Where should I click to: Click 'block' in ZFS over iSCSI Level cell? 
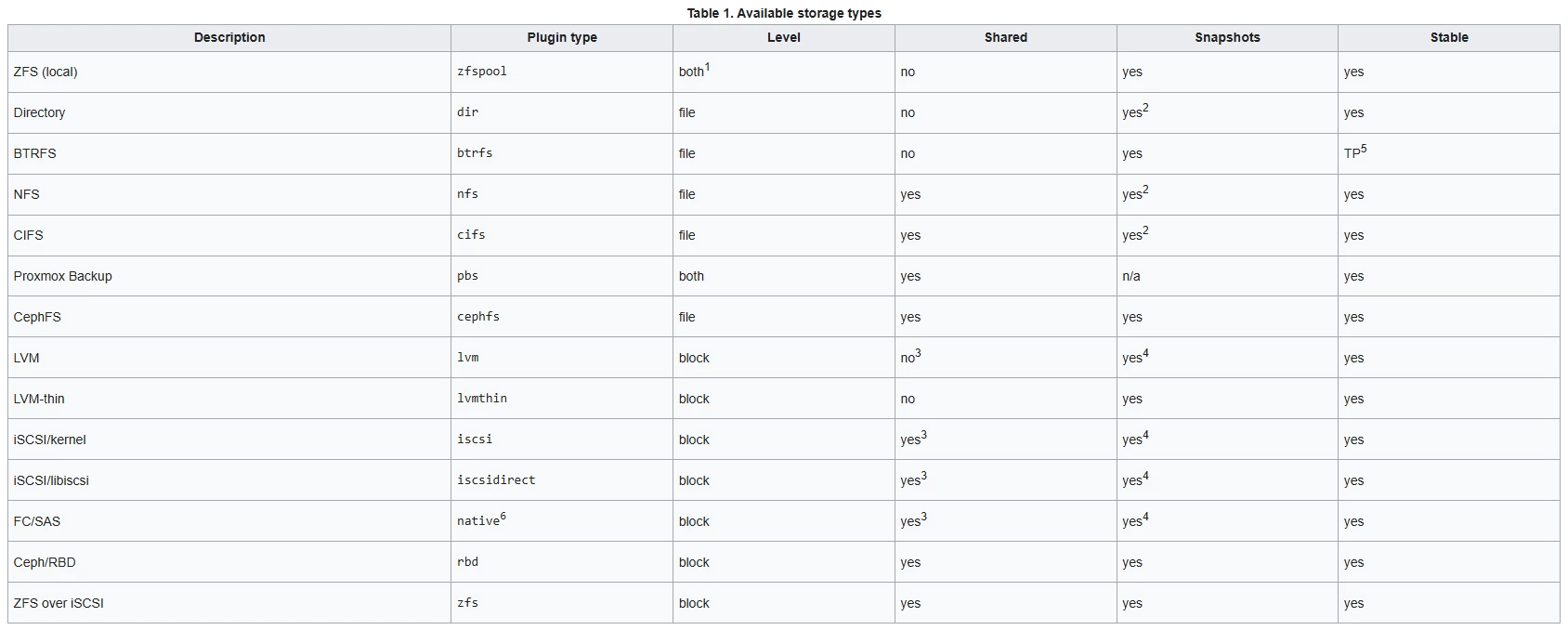[x=694, y=603]
